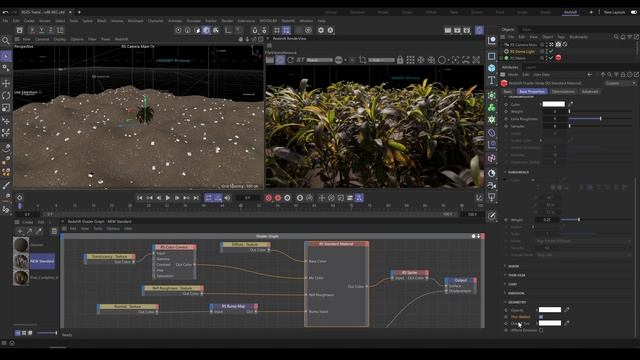Click the Opacity eyedropper icon

[567, 310]
